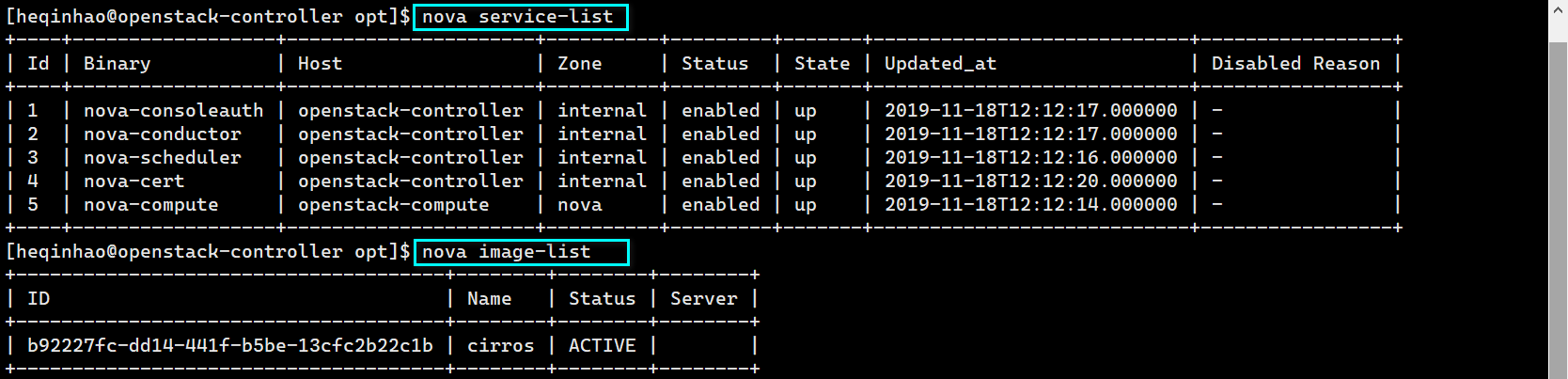Click the Updated_at column header
Image resolution: width=1568 pixels, height=379 pixels.
(940, 64)
